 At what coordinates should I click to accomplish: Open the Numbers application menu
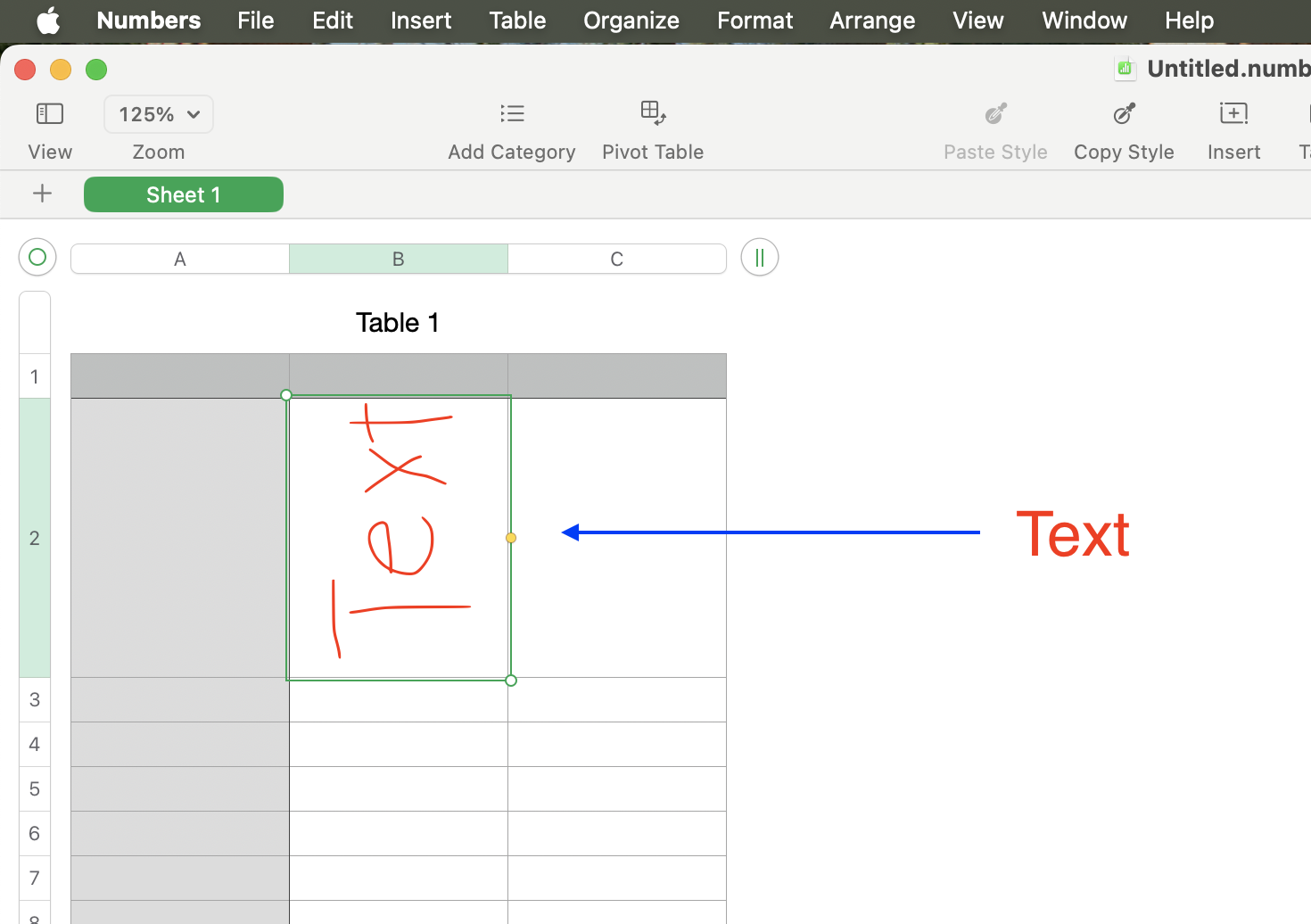(149, 21)
